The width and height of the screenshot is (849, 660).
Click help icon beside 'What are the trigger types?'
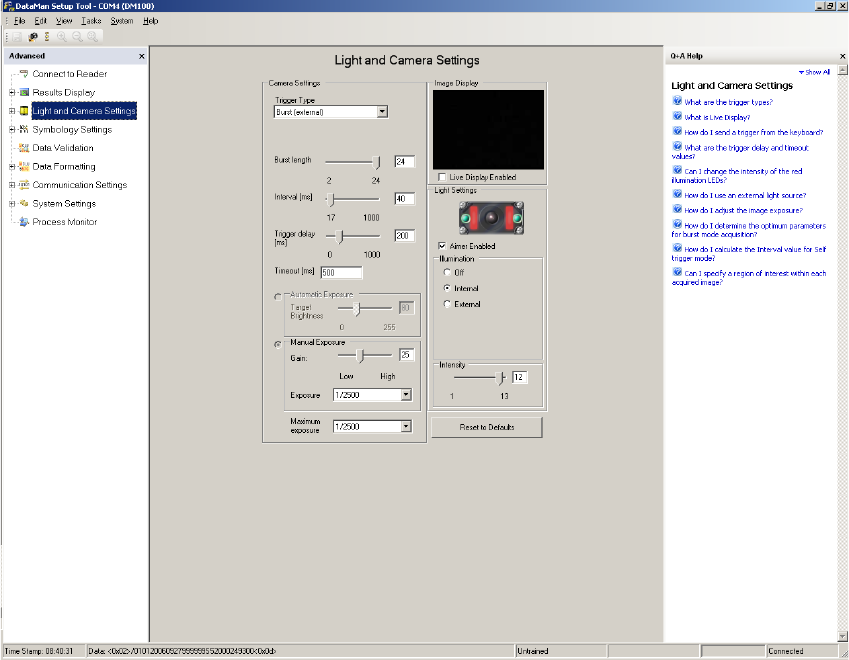[677, 101]
